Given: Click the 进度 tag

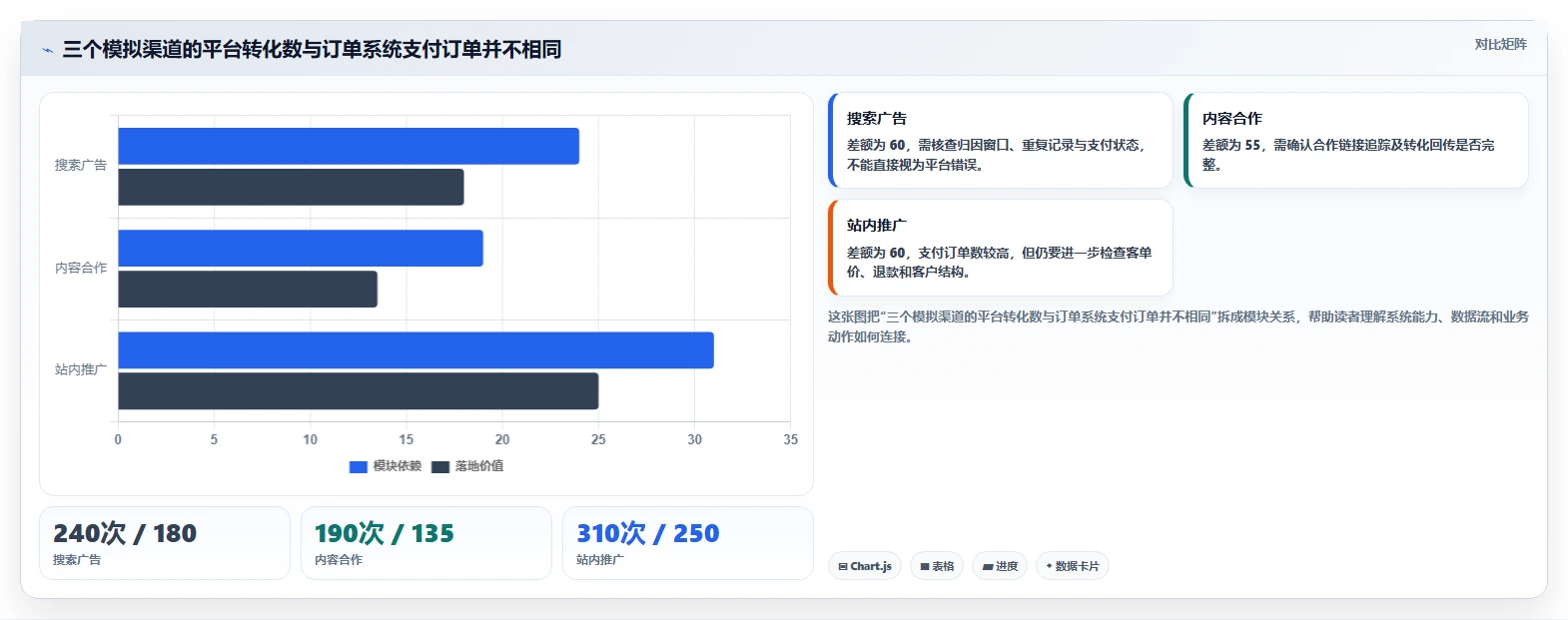Looking at the screenshot, I should point(1000,566).
